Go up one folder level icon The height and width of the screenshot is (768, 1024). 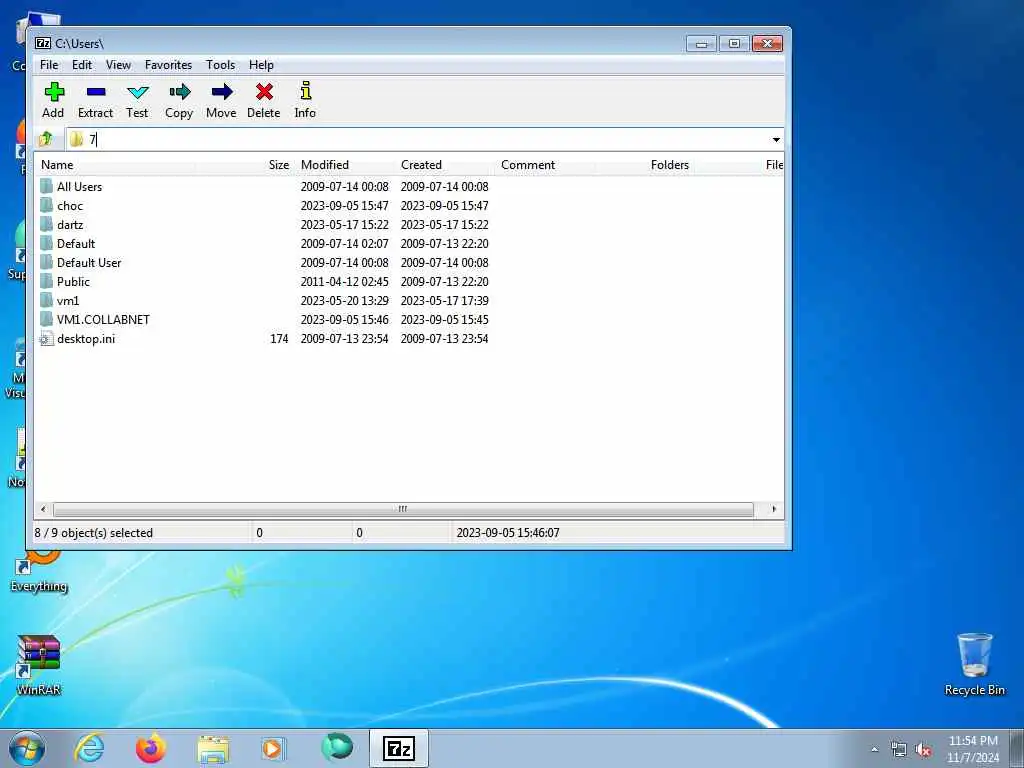46,138
